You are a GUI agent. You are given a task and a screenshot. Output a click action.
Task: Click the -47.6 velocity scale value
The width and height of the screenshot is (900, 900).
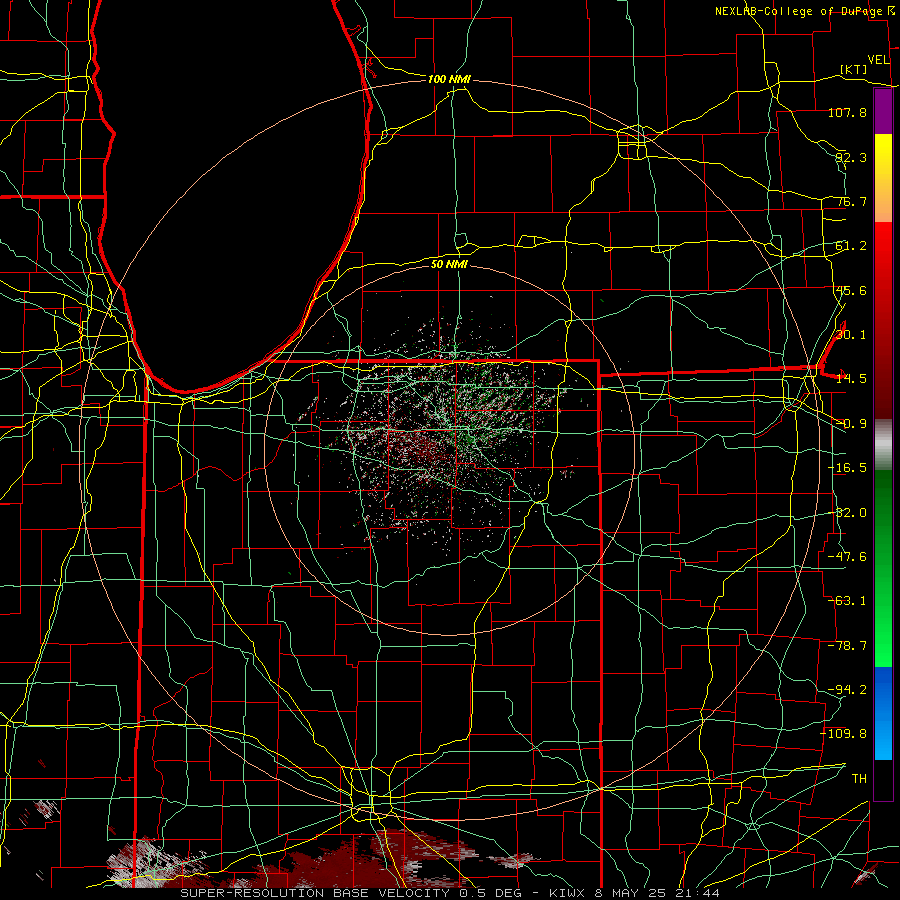(x=847, y=557)
